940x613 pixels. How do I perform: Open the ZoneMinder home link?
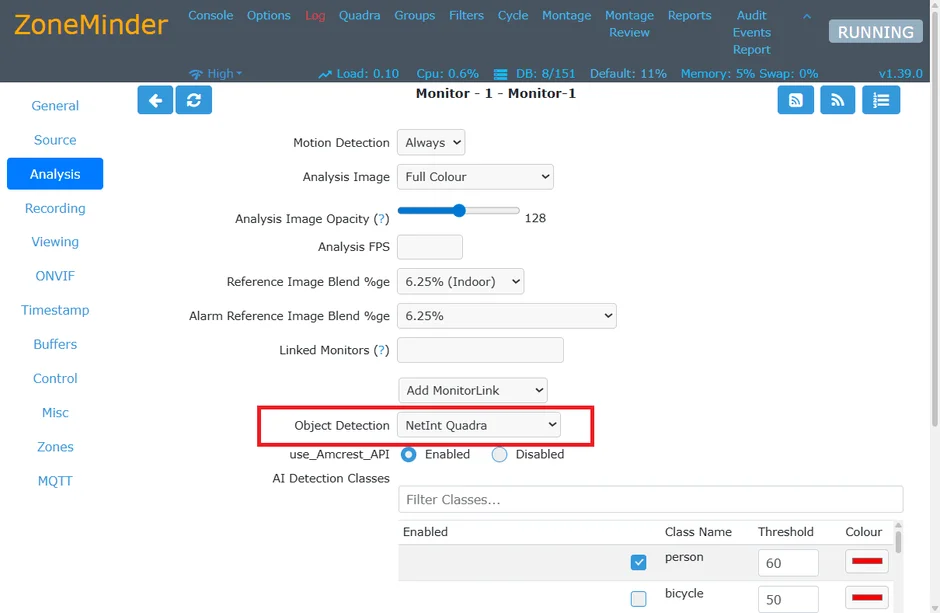coord(91,24)
